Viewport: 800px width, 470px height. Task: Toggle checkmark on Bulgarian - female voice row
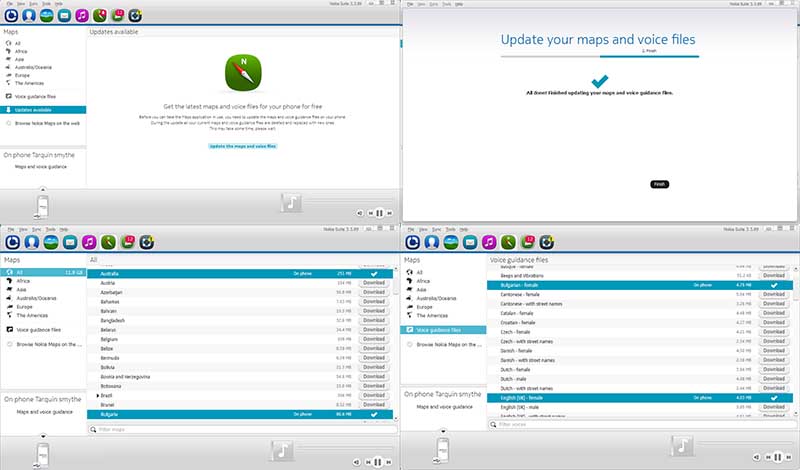pyautogui.click(x=774, y=285)
